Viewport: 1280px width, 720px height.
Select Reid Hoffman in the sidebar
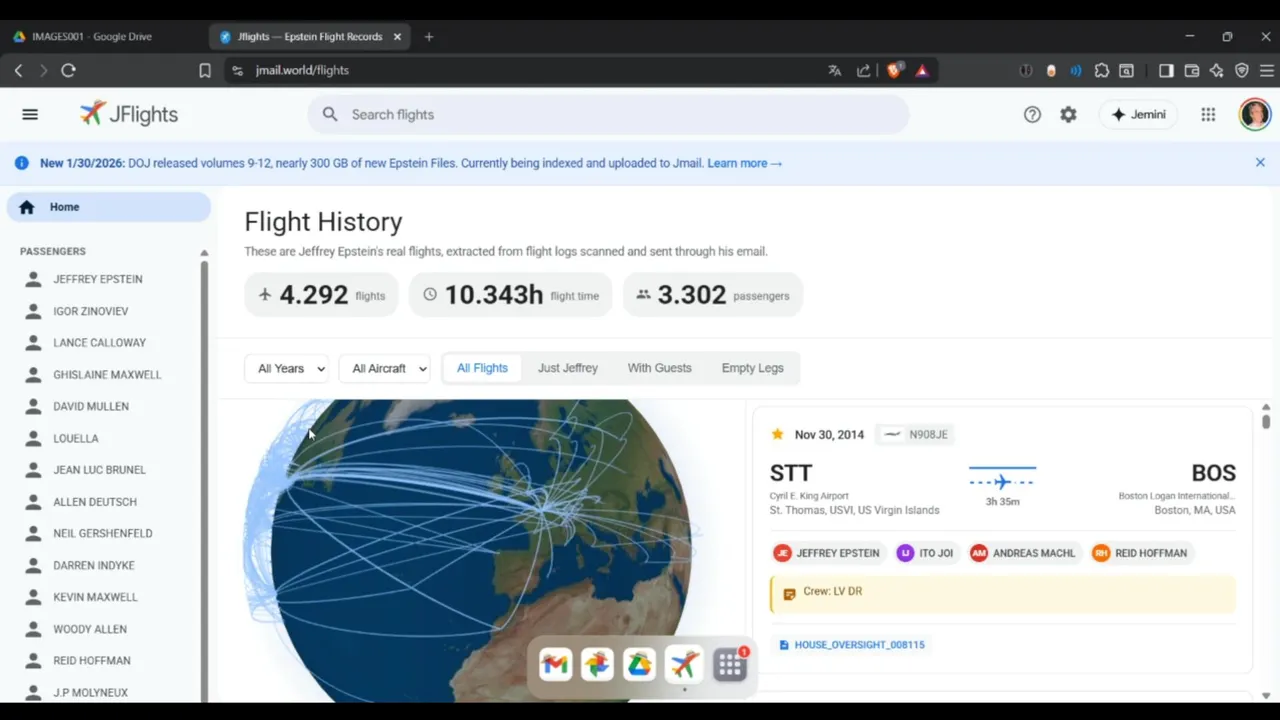point(92,660)
